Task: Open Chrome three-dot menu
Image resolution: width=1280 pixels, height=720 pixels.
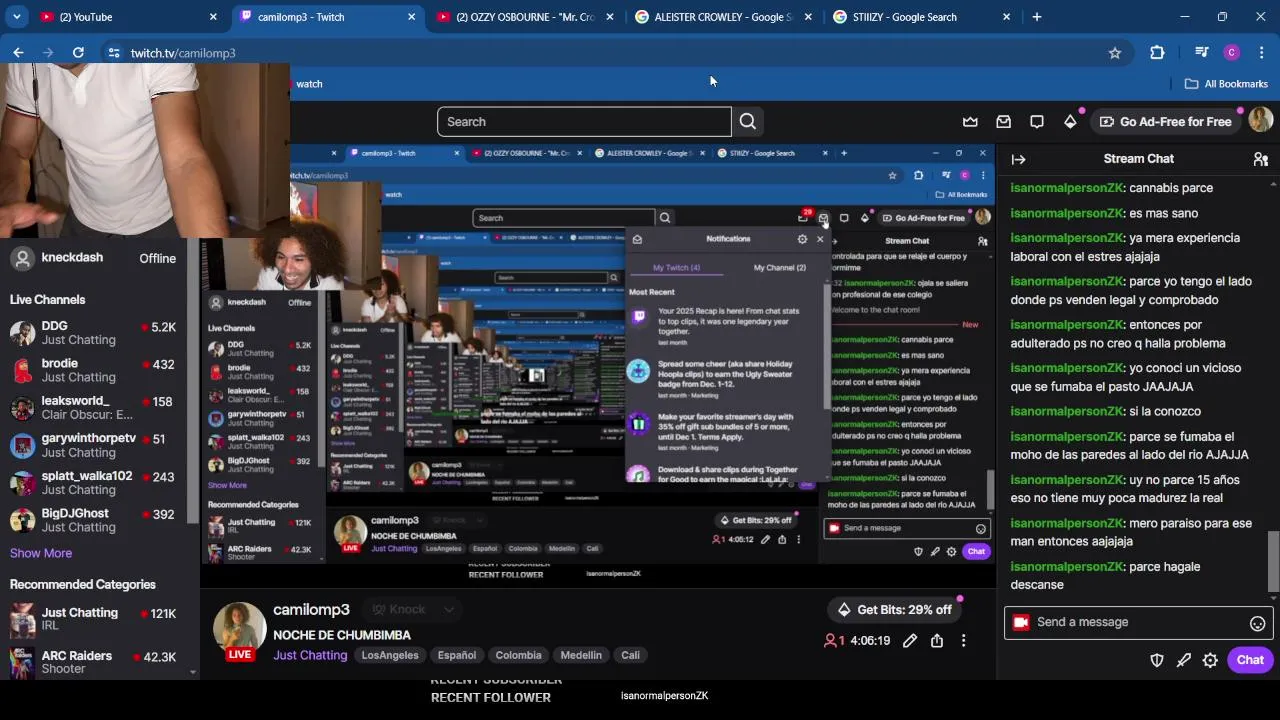Action: (x=1262, y=53)
